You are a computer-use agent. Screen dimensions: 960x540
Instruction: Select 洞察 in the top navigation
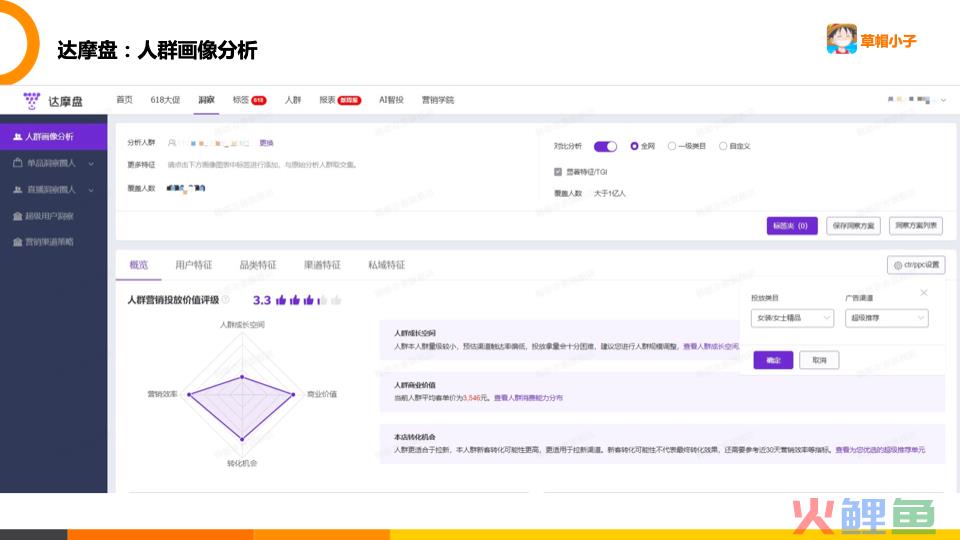(206, 100)
